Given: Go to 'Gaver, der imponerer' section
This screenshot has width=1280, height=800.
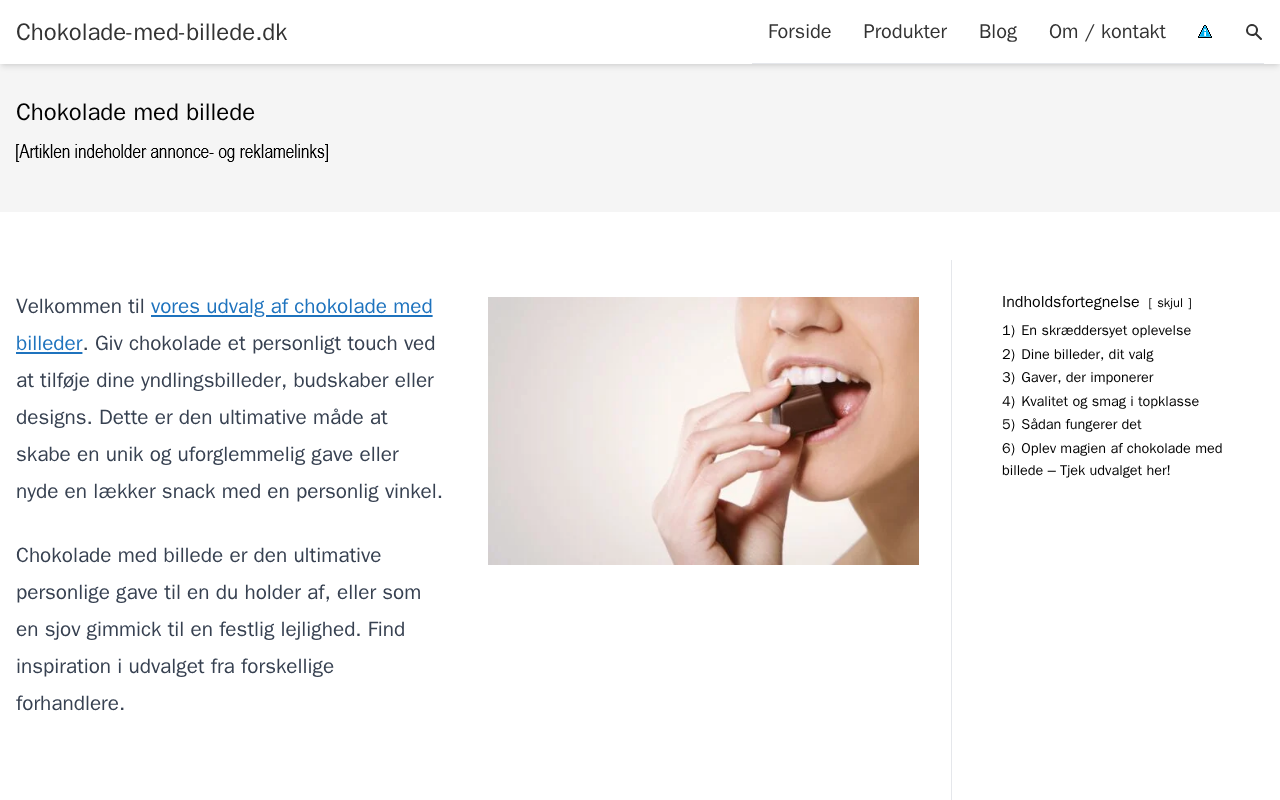Looking at the screenshot, I should tap(1078, 377).
